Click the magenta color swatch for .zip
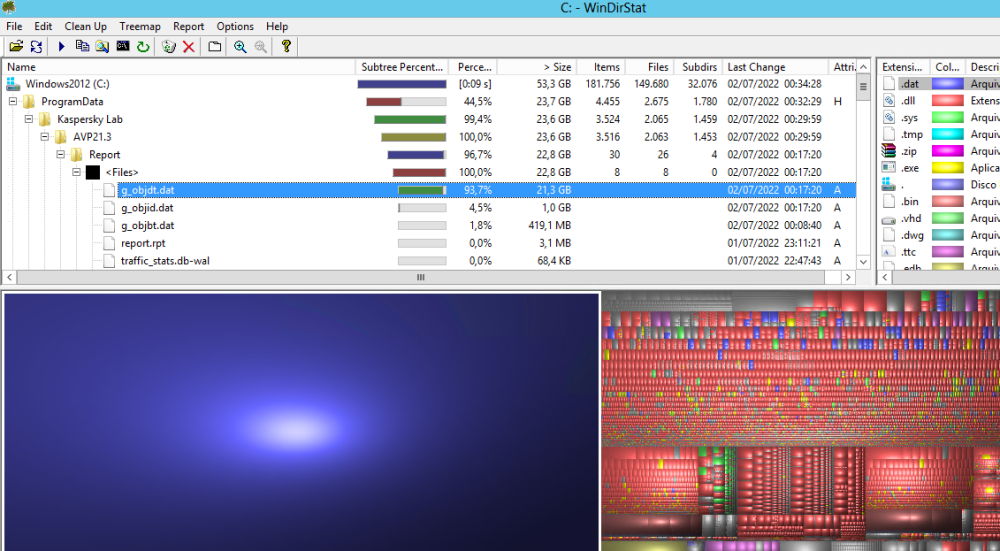Image resolution: width=1000 pixels, height=551 pixels. pyautogui.click(x=948, y=151)
